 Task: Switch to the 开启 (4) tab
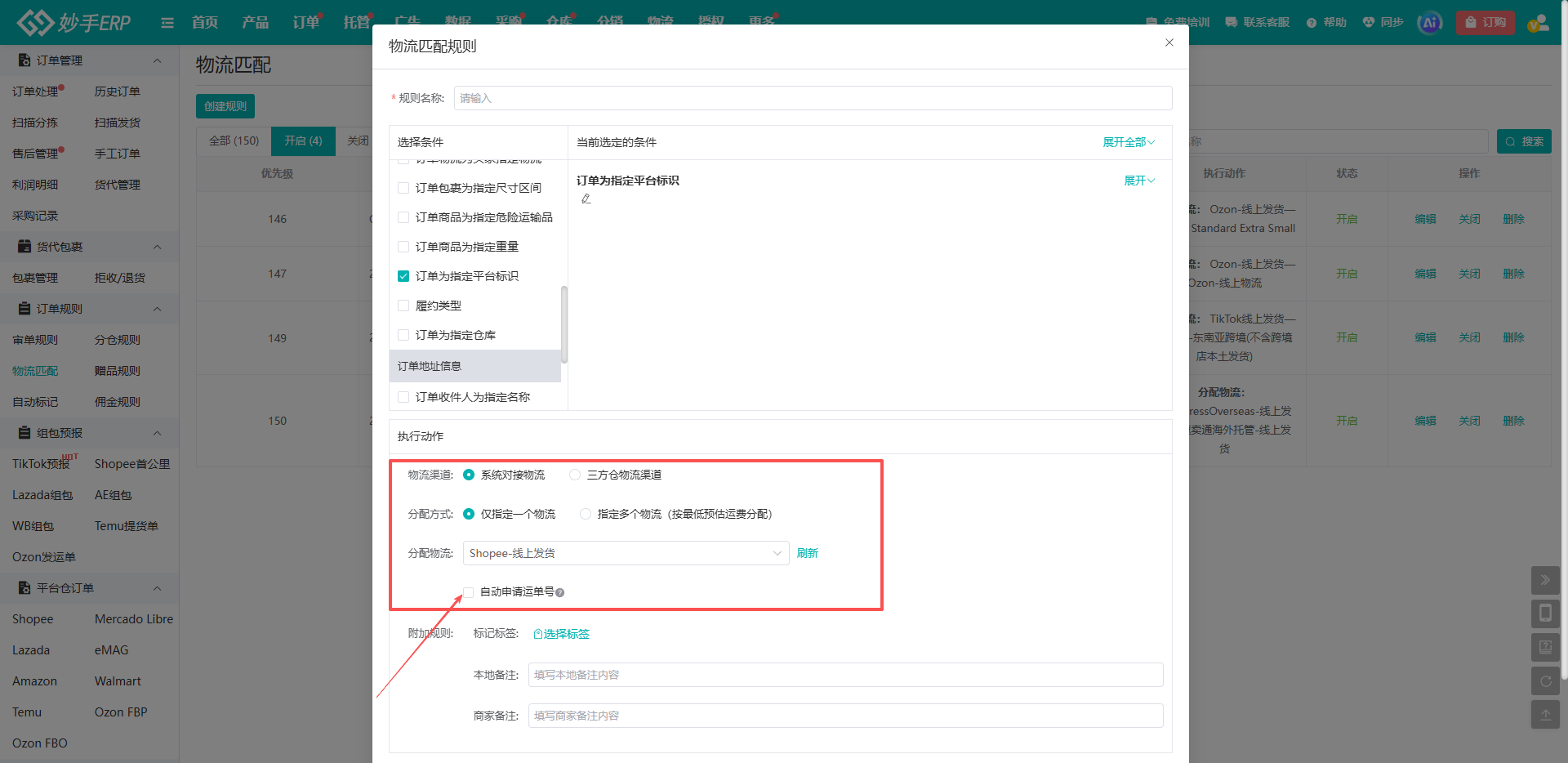303,141
